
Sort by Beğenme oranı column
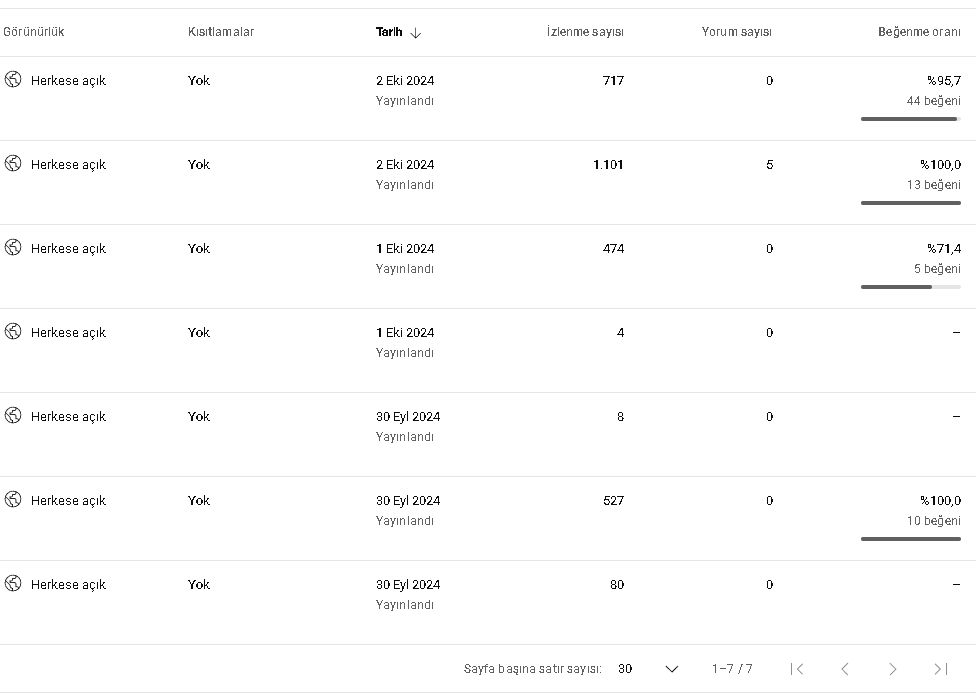coord(919,32)
